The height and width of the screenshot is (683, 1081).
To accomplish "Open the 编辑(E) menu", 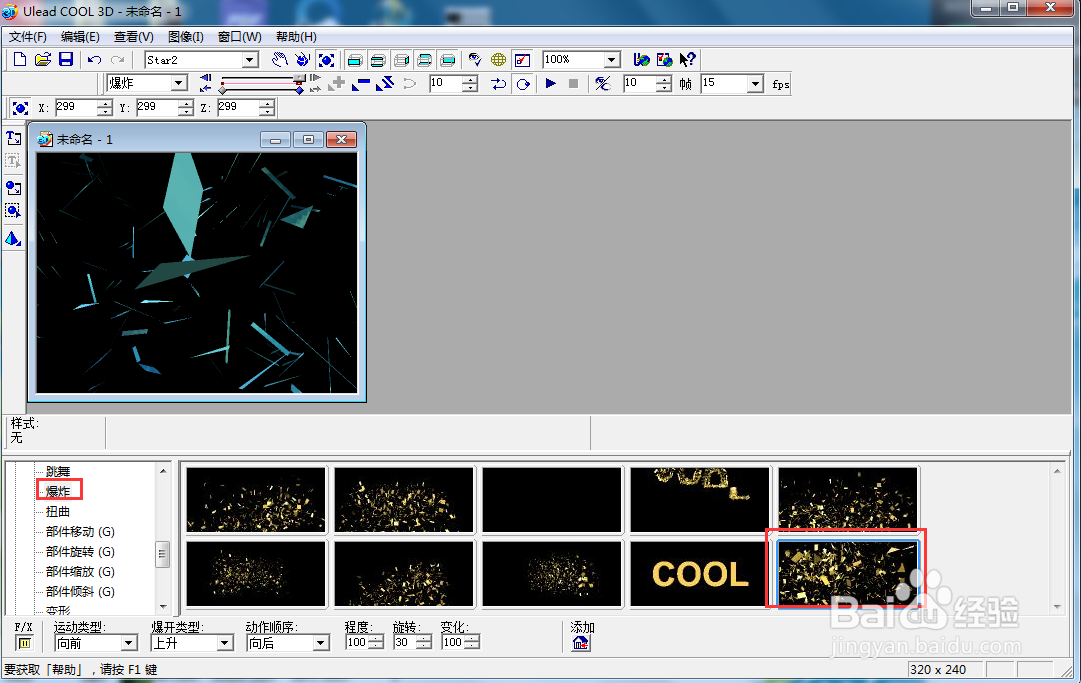I will click(80, 37).
